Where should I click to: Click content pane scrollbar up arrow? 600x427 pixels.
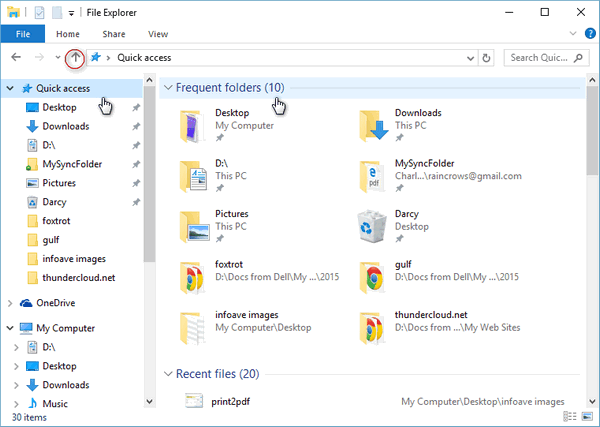click(592, 80)
